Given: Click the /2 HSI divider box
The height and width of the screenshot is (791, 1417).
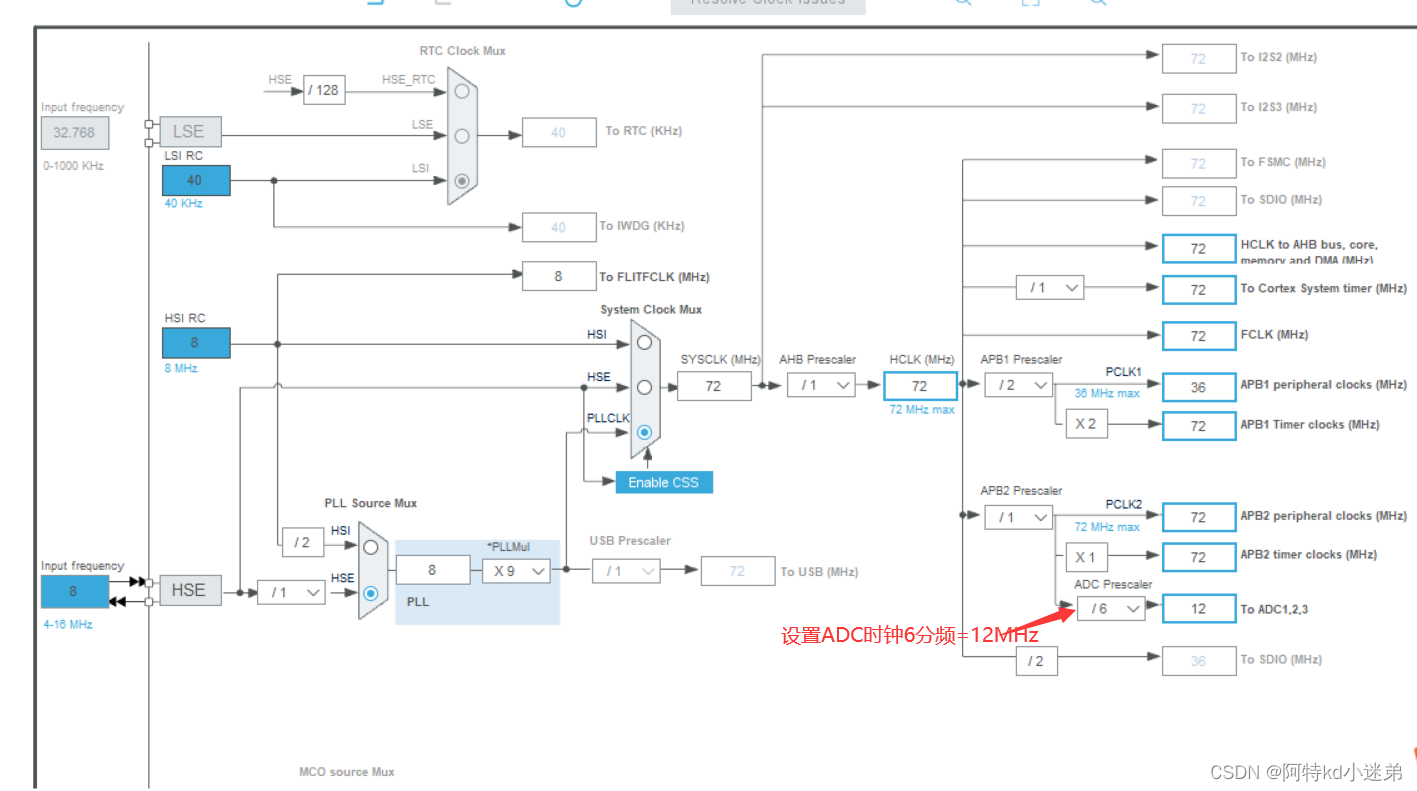Looking at the screenshot, I should pyautogui.click(x=303, y=543).
